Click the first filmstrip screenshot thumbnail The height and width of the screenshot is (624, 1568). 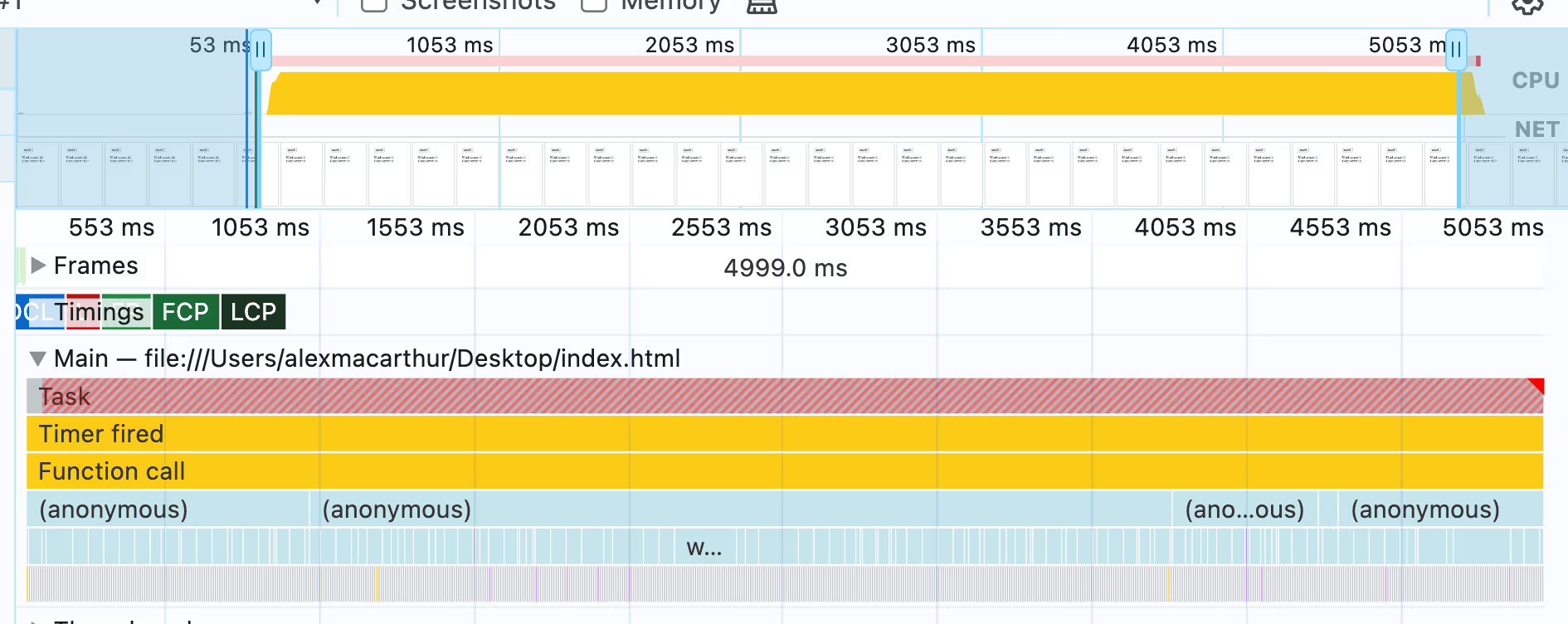tap(37, 174)
